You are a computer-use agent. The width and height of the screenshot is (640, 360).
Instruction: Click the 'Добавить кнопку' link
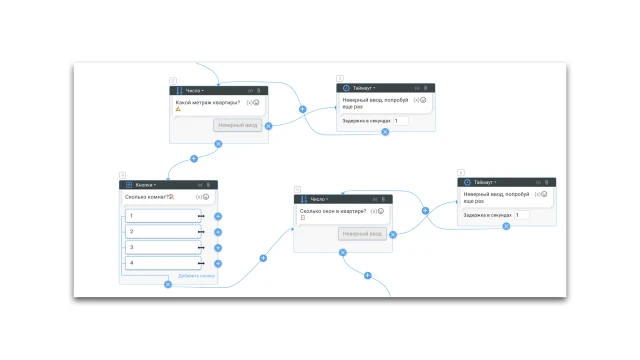[196, 276]
